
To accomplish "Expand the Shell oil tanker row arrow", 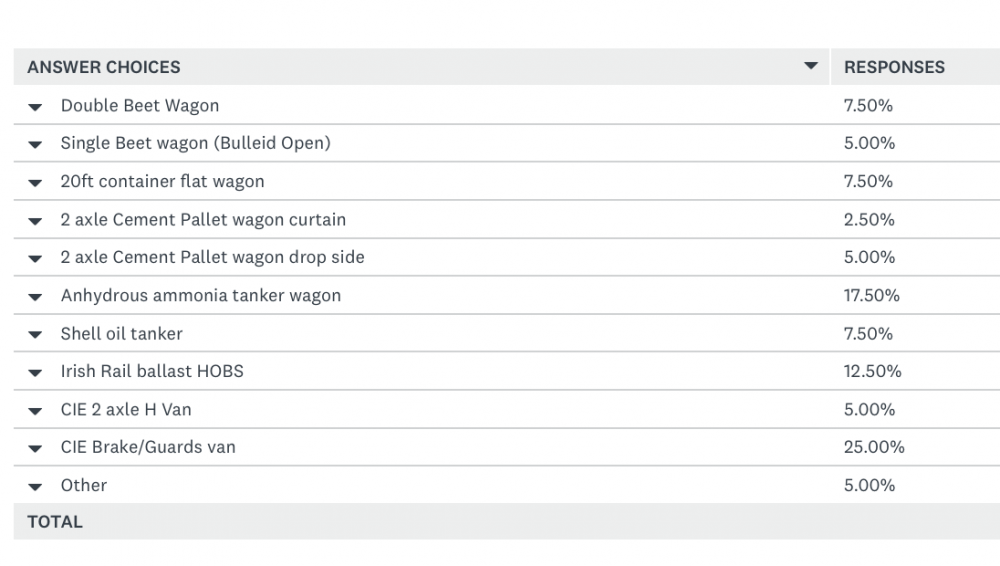I will click(x=36, y=335).
